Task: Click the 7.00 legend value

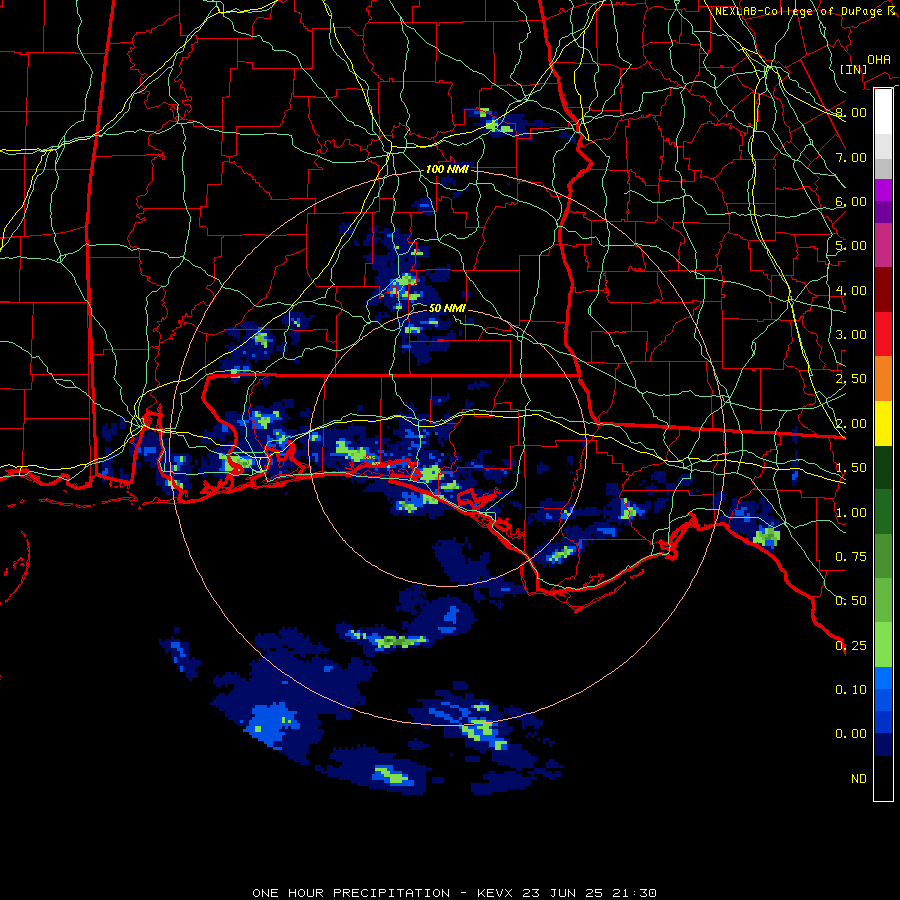Action: click(851, 157)
